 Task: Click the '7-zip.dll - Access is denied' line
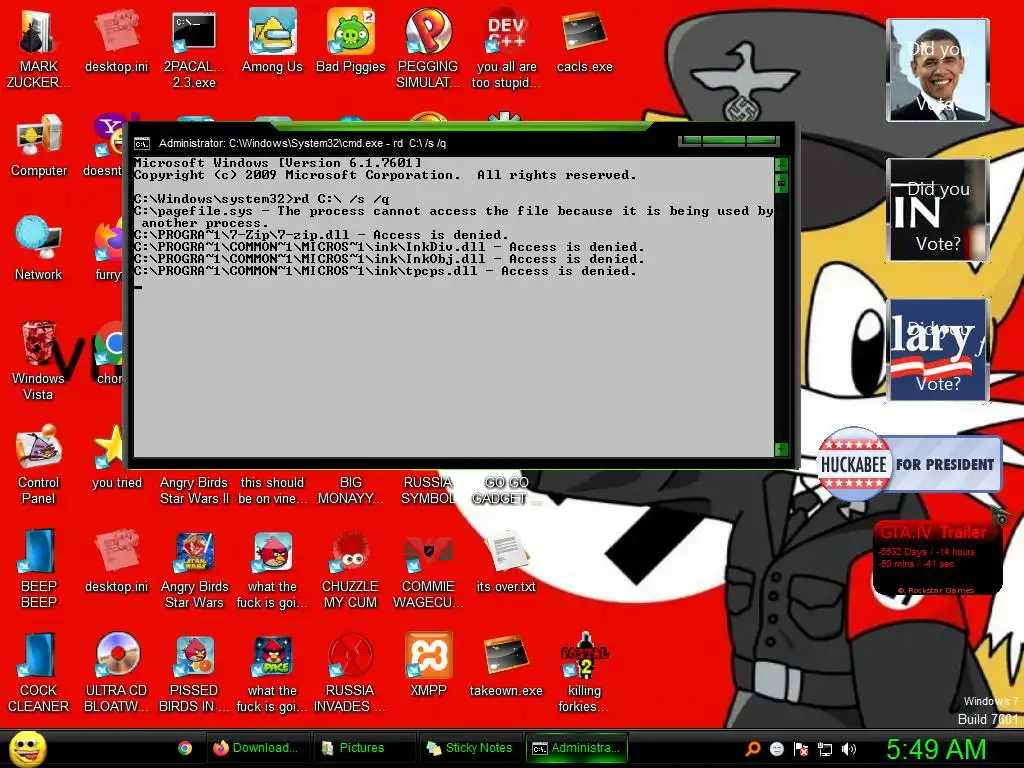pyautogui.click(x=321, y=235)
